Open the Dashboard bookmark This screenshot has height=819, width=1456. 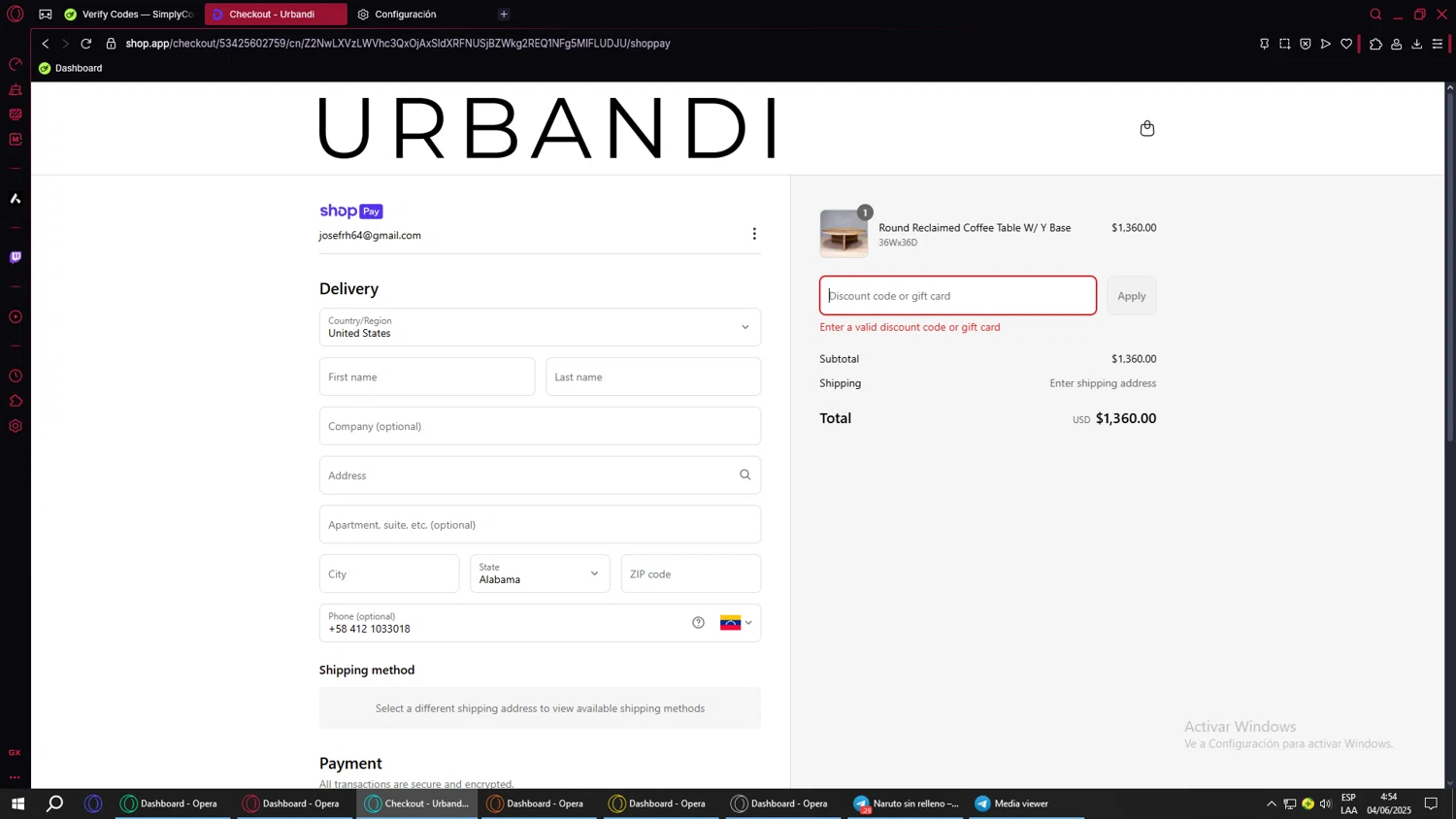click(x=71, y=68)
